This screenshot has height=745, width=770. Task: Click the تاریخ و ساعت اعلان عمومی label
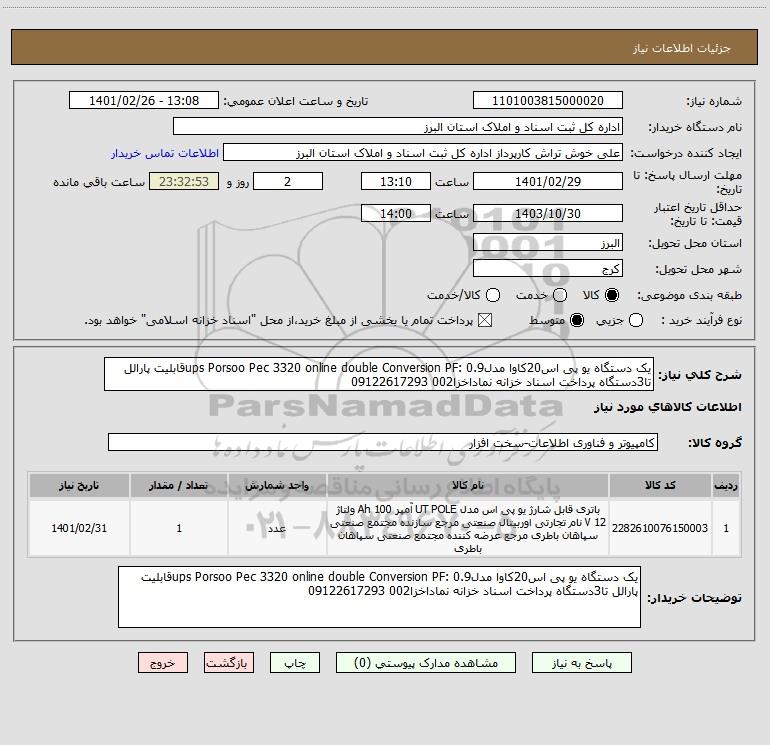296,101
